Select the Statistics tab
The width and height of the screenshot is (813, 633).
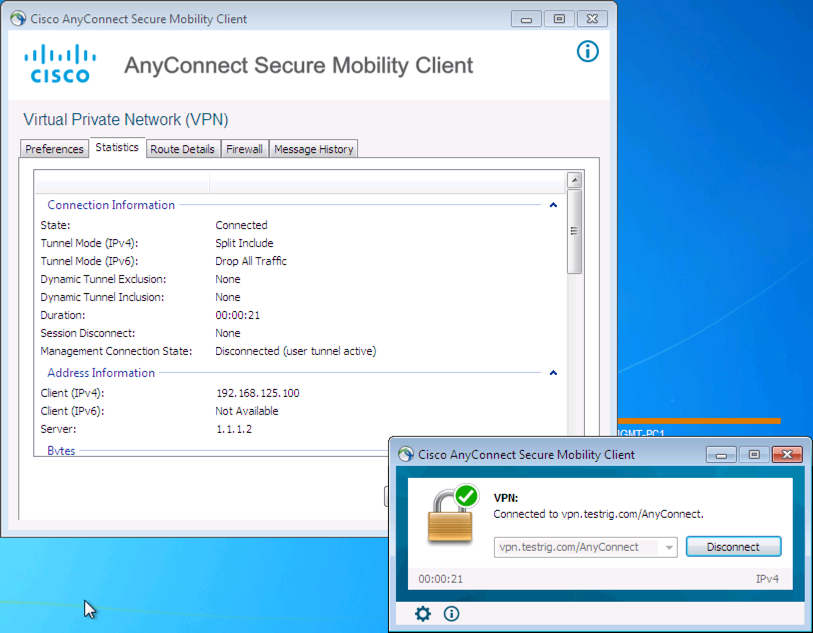point(117,147)
